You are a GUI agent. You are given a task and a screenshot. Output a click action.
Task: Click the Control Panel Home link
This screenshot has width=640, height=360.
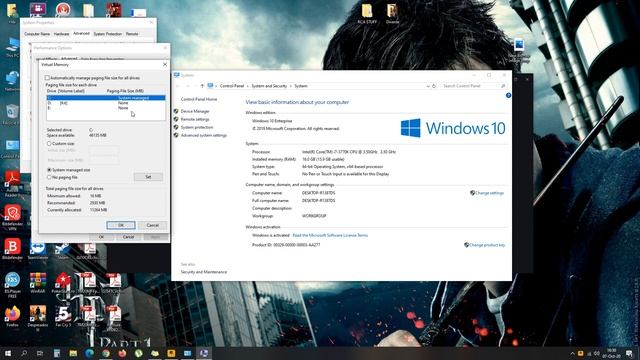(199, 99)
